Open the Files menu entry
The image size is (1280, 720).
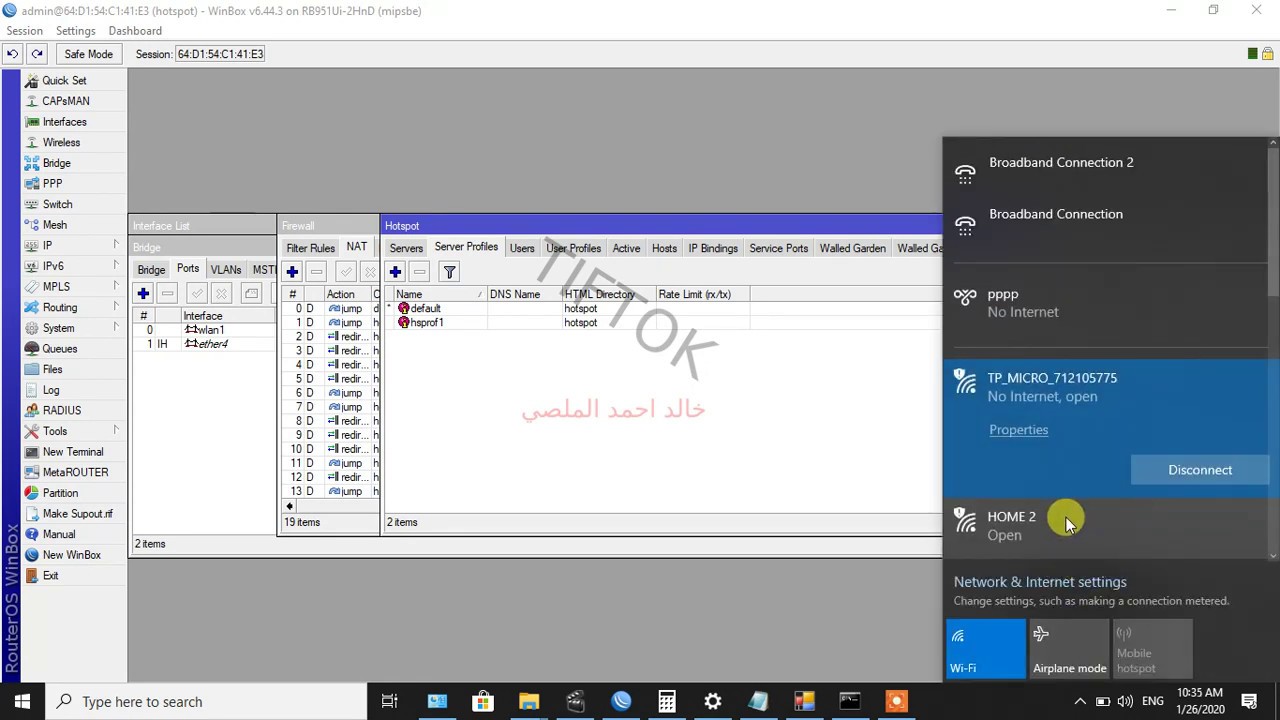pos(52,369)
